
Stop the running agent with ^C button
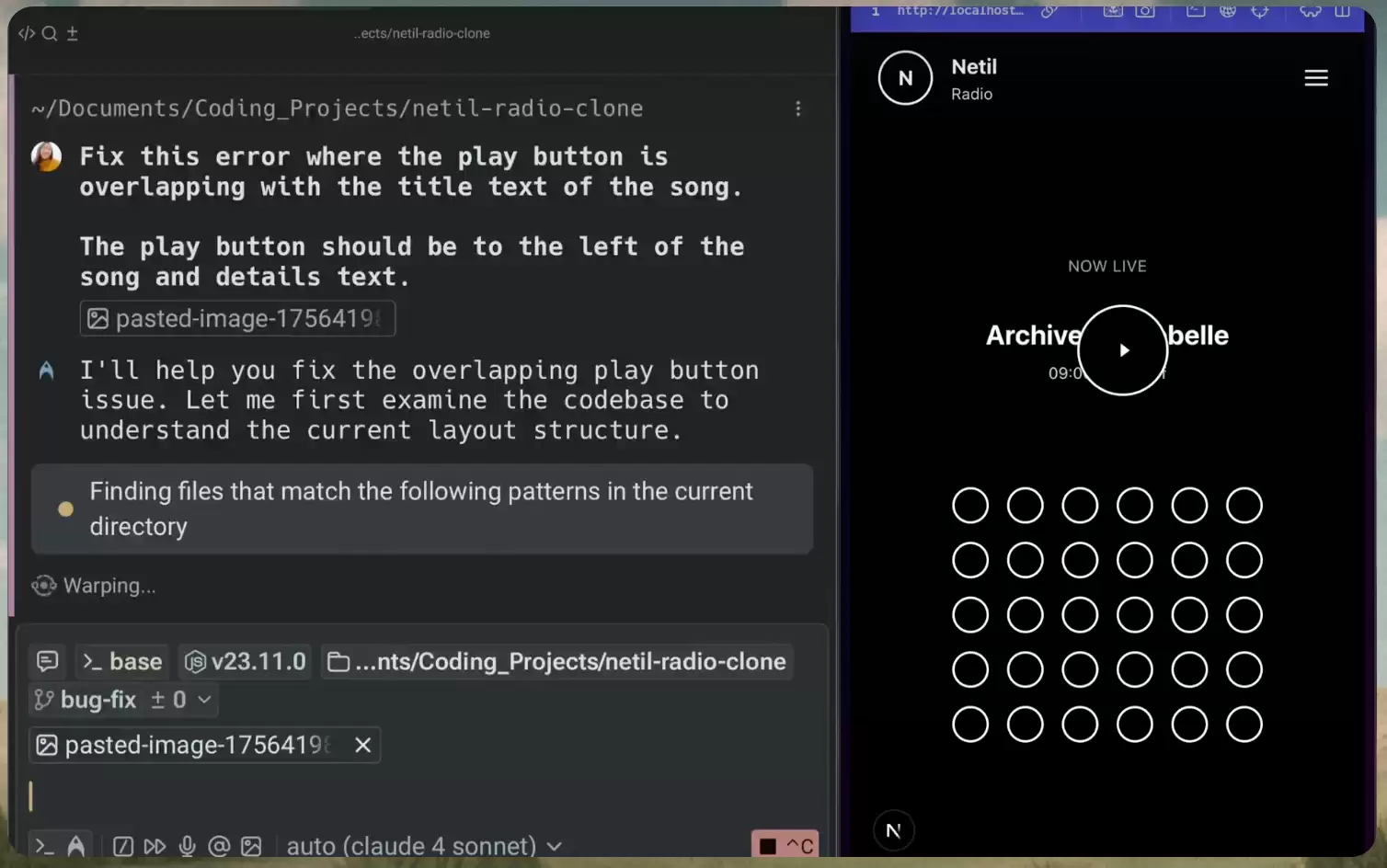785,845
